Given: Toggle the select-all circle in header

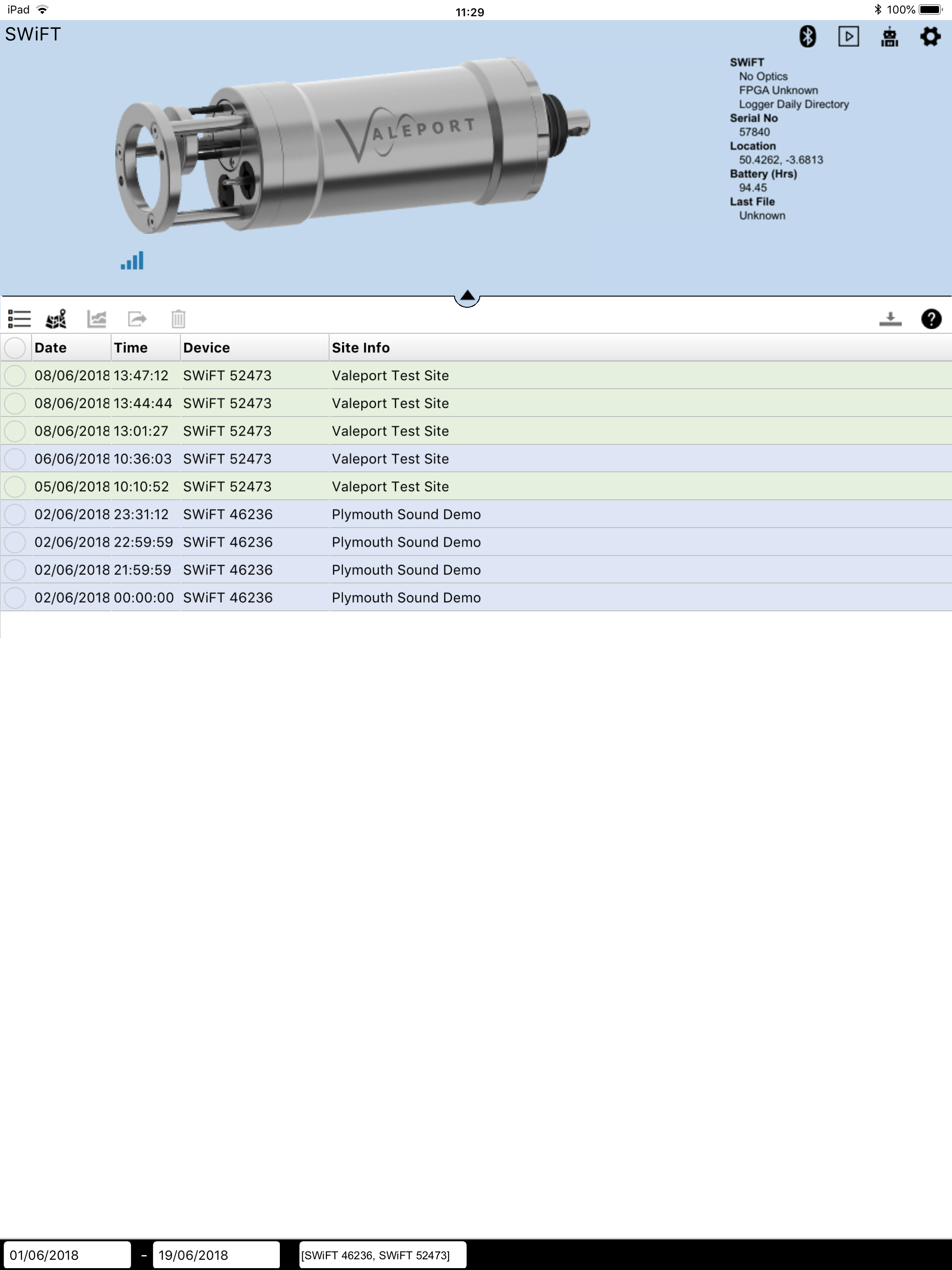Looking at the screenshot, I should (x=15, y=347).
